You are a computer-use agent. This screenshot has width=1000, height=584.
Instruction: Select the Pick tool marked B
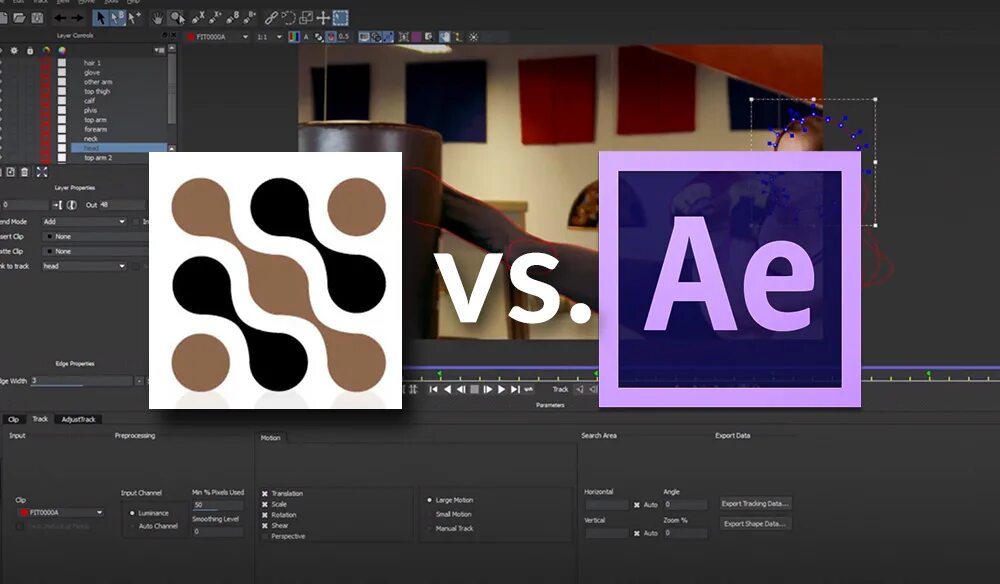coord(117,18)
